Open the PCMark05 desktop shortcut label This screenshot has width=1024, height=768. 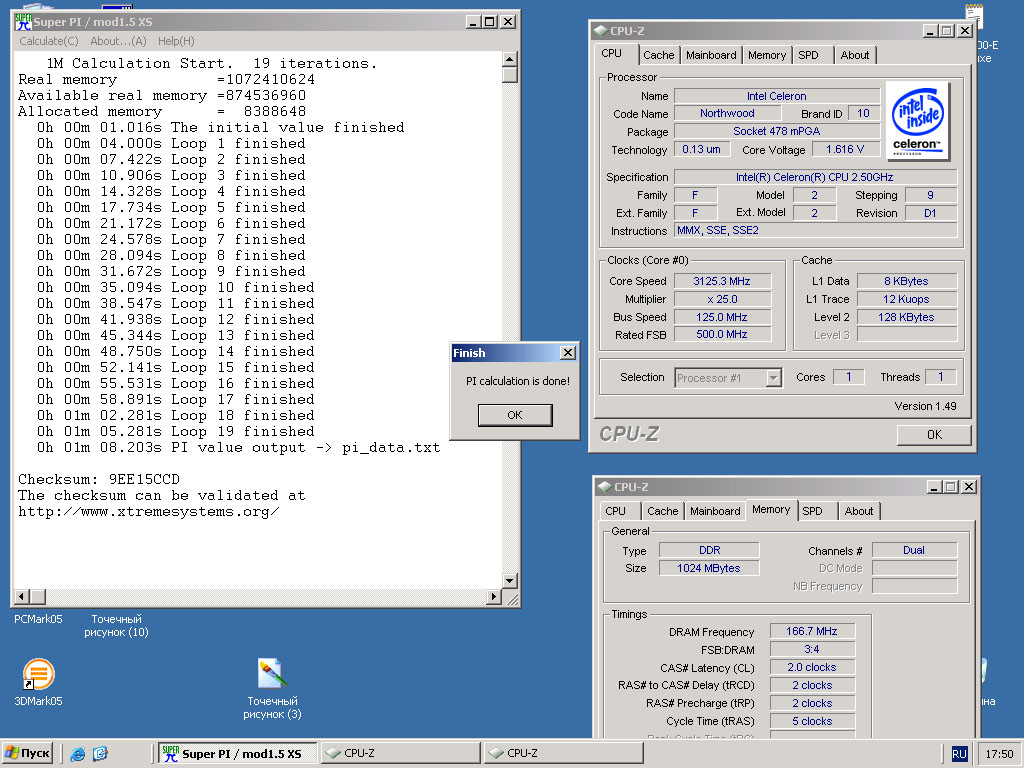[38, 618]
